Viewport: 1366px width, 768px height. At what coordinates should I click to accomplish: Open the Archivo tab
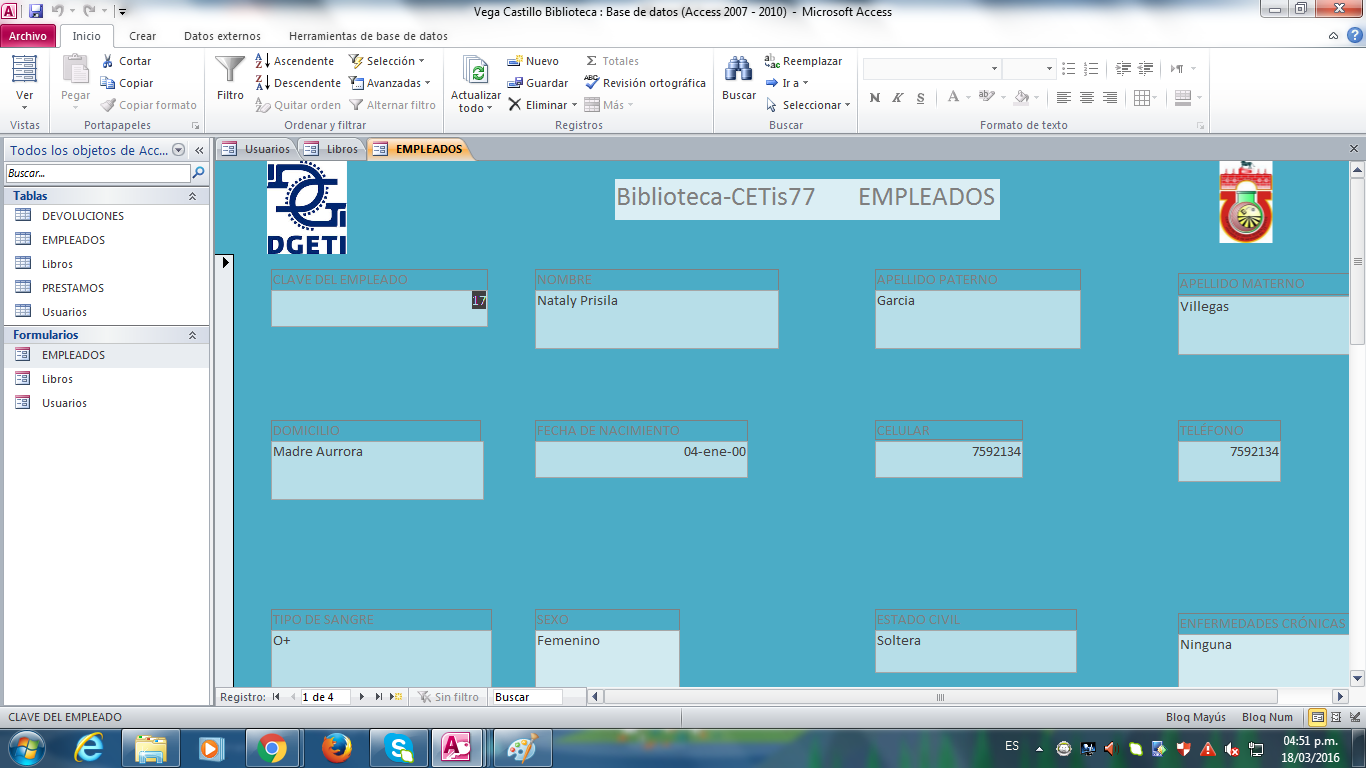28,36
